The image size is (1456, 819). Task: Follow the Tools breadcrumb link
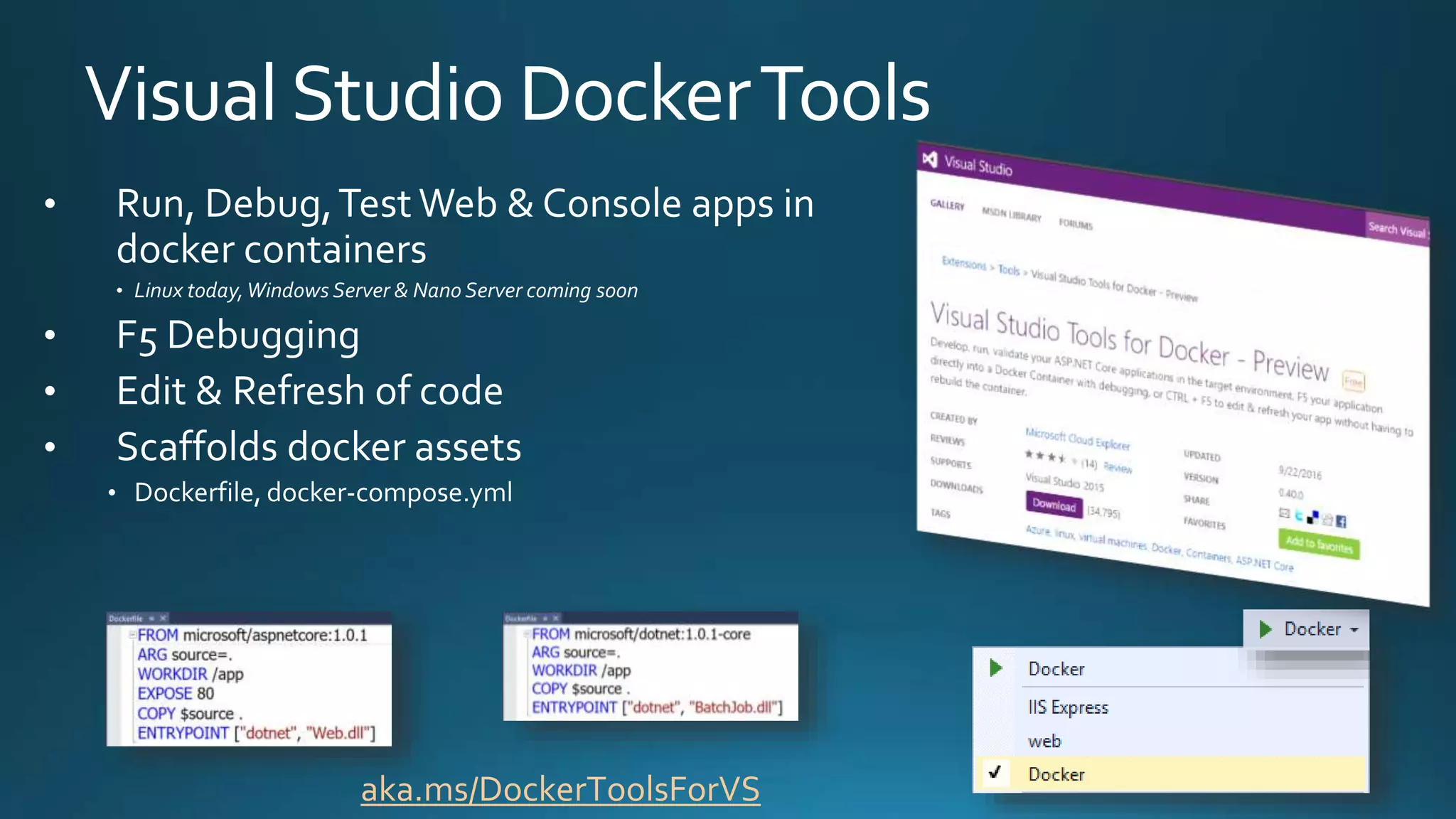tap(1009, 270)
